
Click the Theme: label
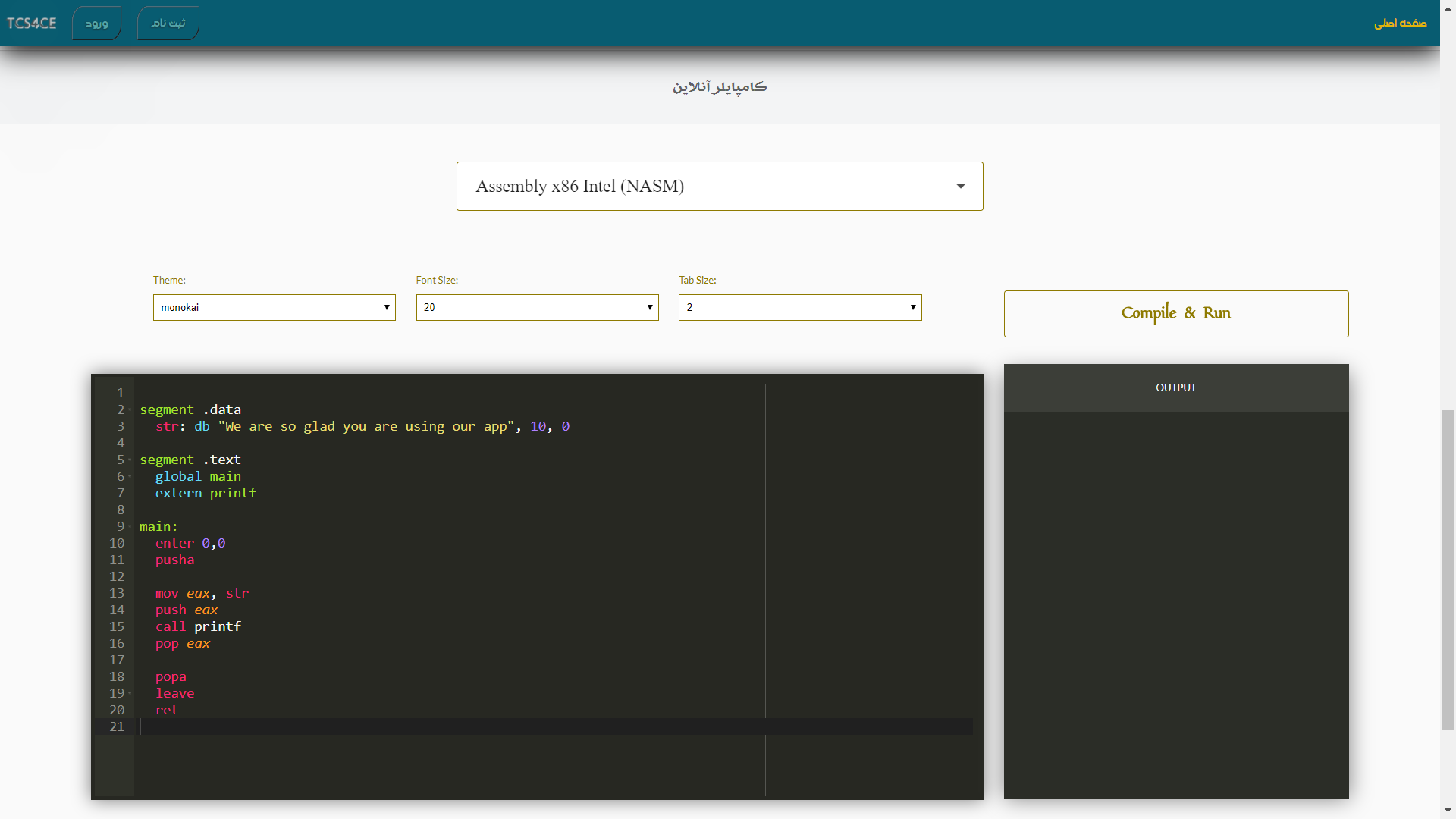click(x=169, y=280)
